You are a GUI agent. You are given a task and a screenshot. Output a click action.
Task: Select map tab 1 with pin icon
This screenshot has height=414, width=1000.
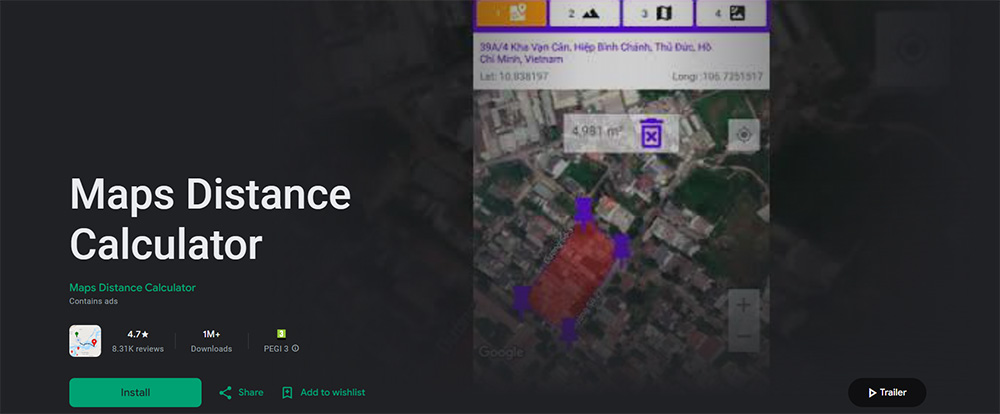tap(511, 13)
